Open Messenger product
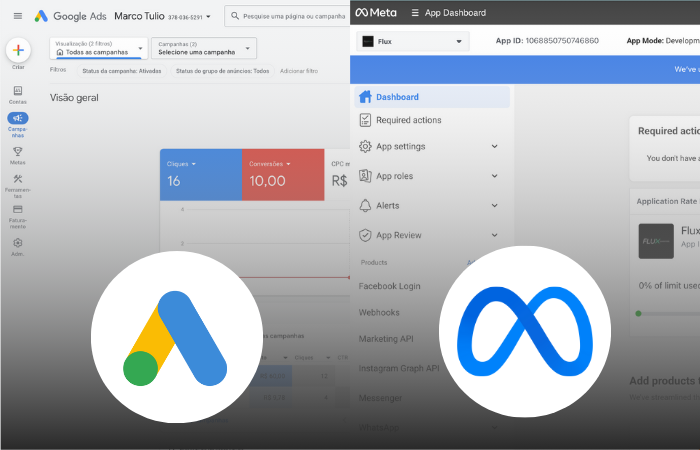700x450 pixels. point(380,398)
